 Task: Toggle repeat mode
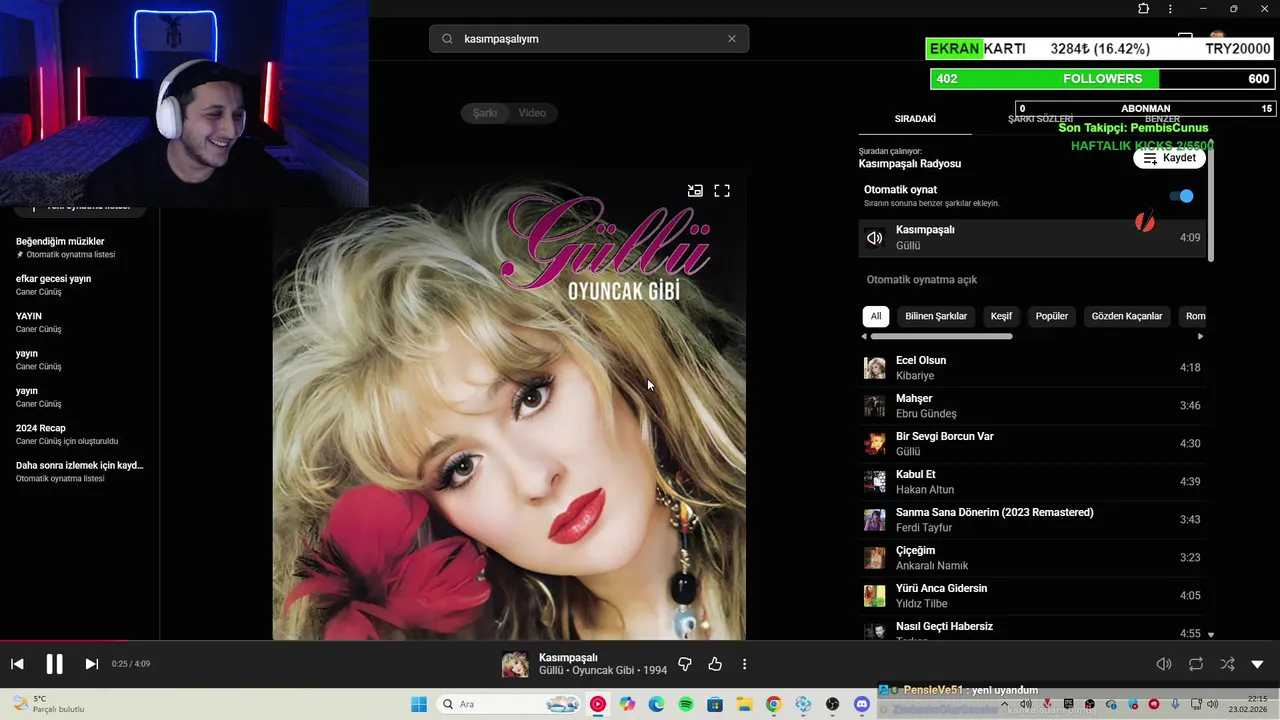[1196, 664]
